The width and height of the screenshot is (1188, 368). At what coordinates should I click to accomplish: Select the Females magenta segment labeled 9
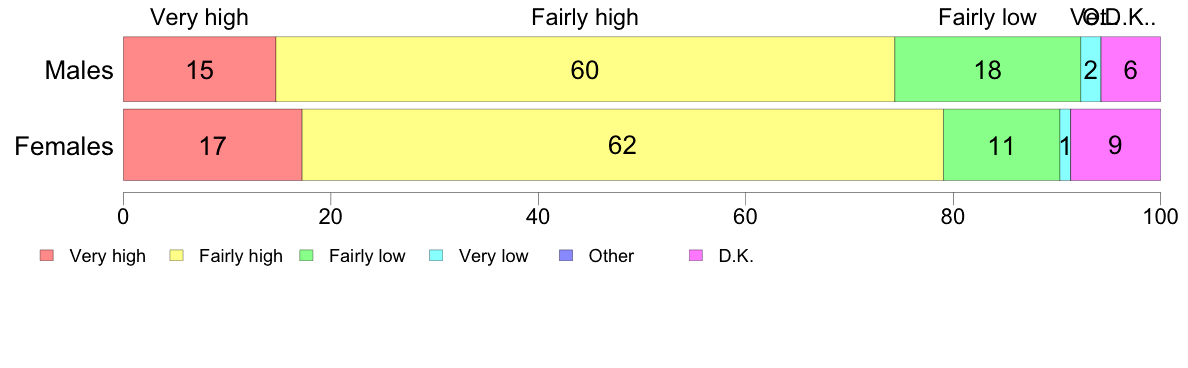1115,145
